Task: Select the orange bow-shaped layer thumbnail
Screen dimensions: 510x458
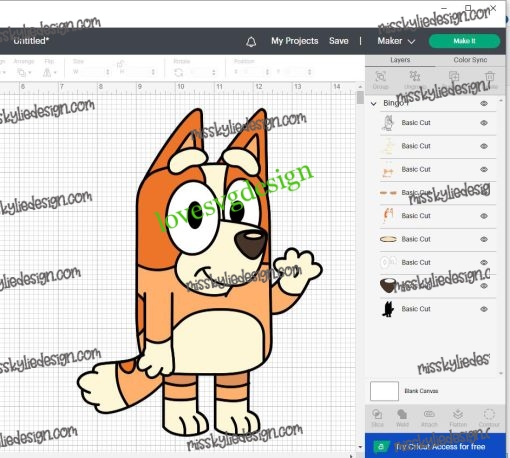Action: coord(388,170)
